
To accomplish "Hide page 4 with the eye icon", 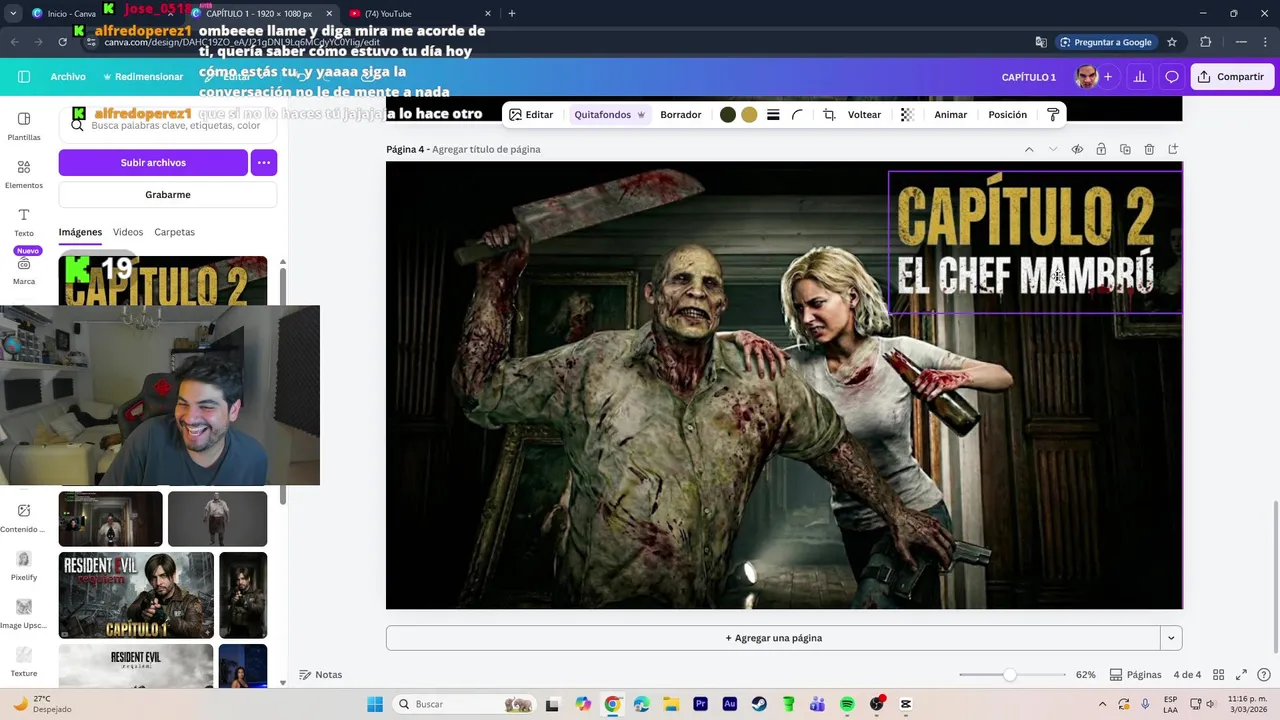I will coord(1077,149).
